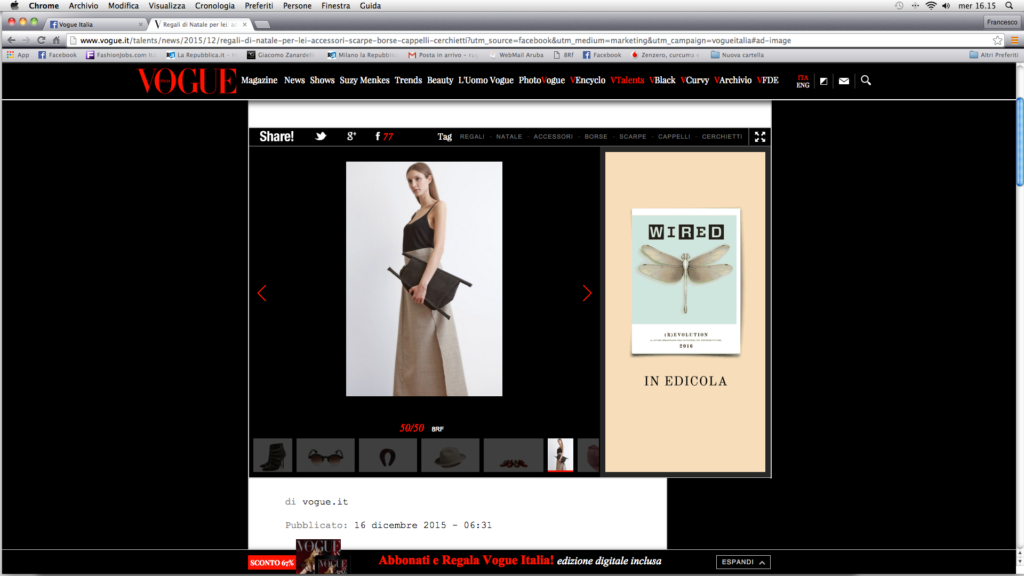This screenshot has height=576, width=1024.
Task: Click the contrast square icon beside ITA/ENG
Action: [824, 81]
